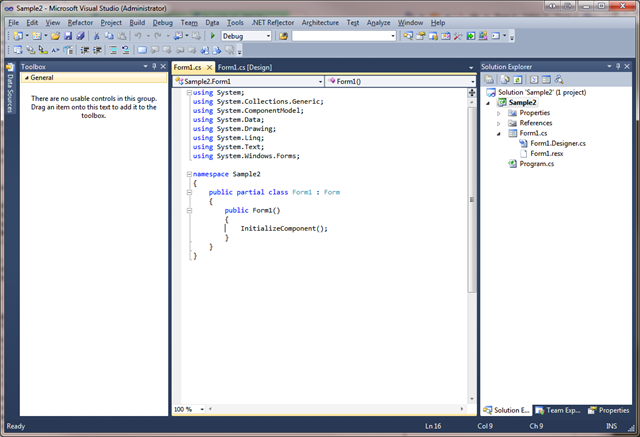Switch to the Form1.cs [Design] tab
Image resolution: width=640 pixels, height=437 pixels.
(x=245, y=67)
